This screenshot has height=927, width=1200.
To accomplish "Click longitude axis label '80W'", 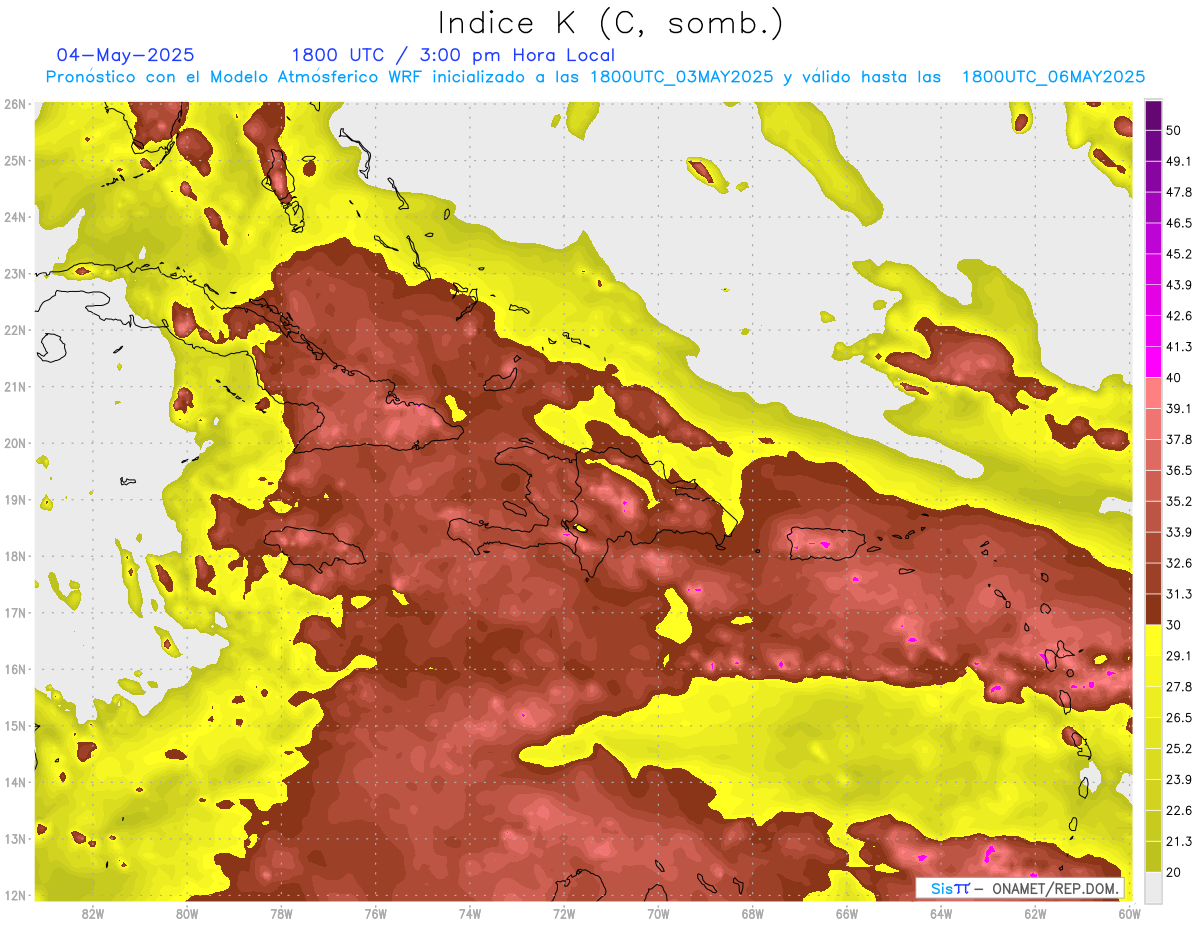I will [x=187, y=913].
